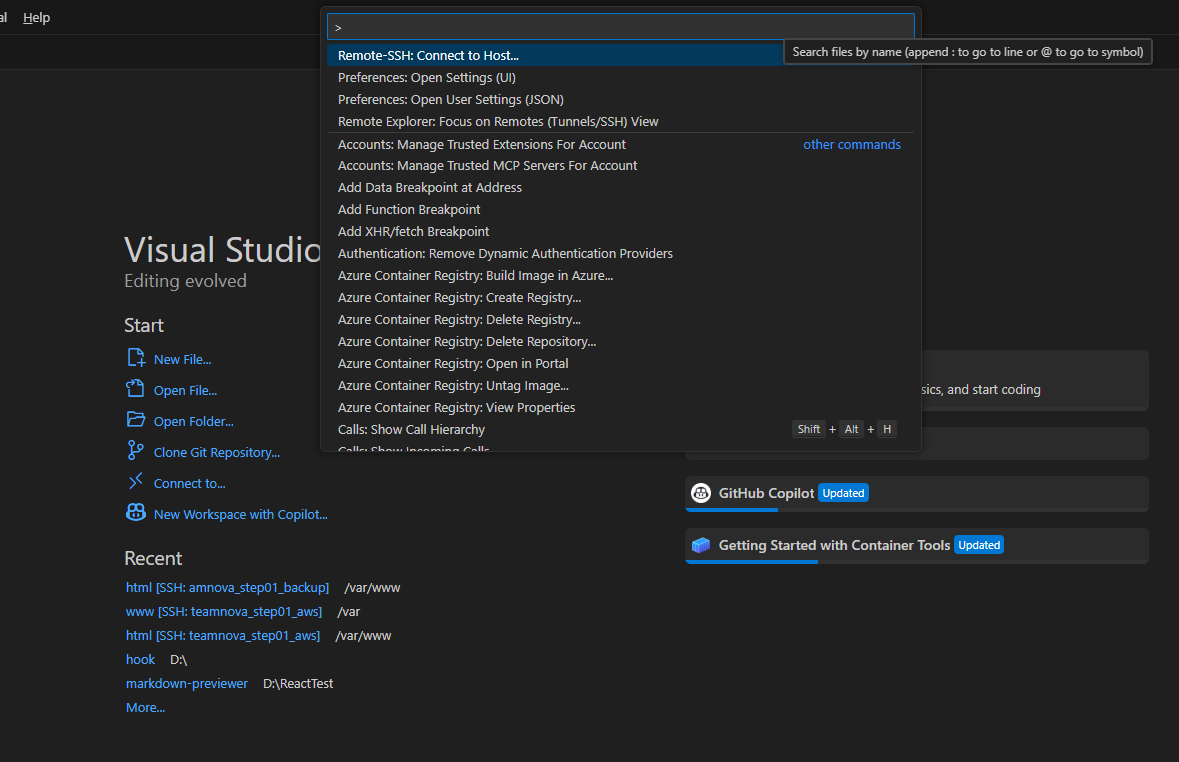Select Azure Container Registry: Delete Repository
The image size is (1179, 762).
(621, 342)
